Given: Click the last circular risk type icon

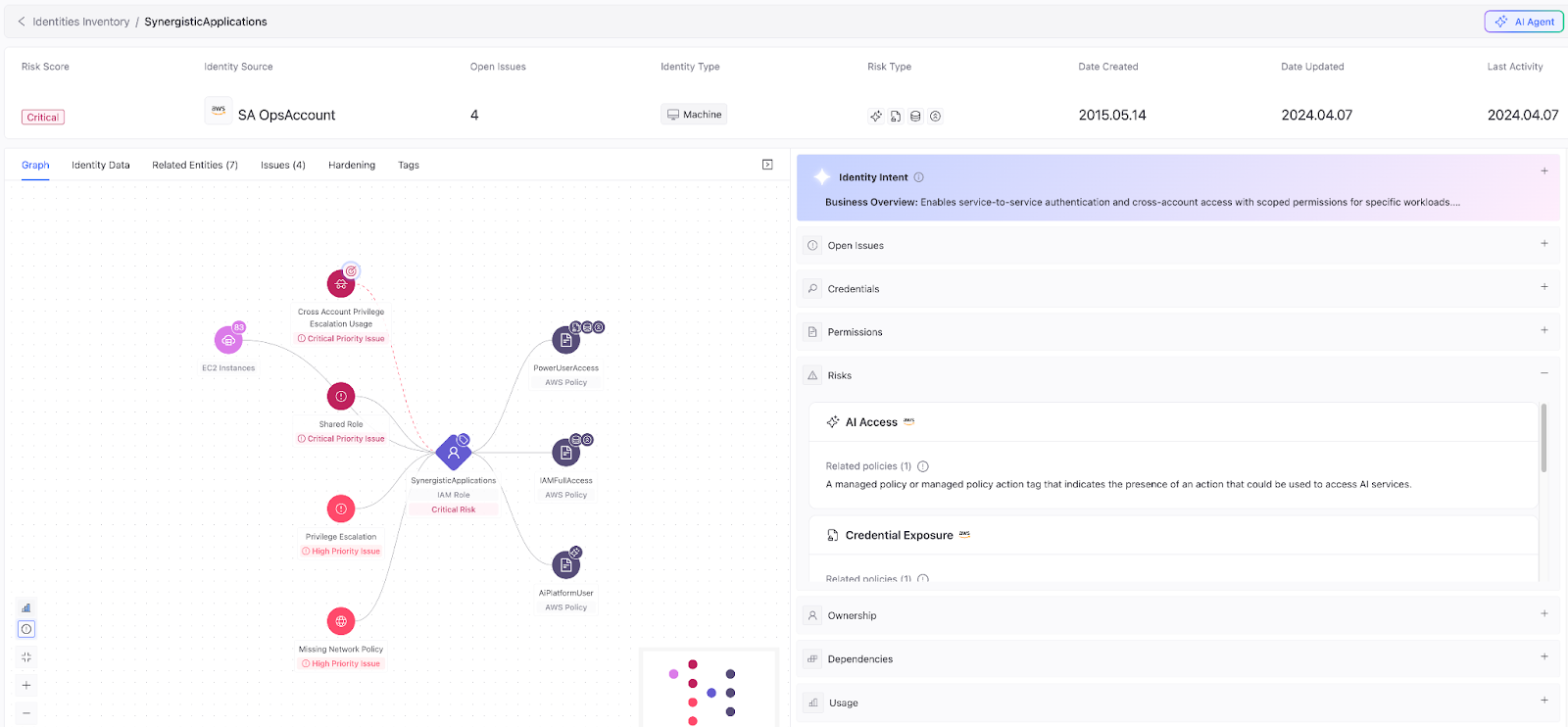Looking at the screenshot, I should point(936,116).
